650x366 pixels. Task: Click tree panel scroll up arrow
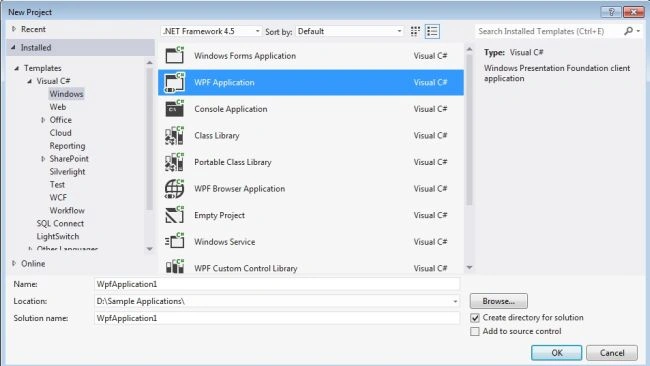[150, 63]
